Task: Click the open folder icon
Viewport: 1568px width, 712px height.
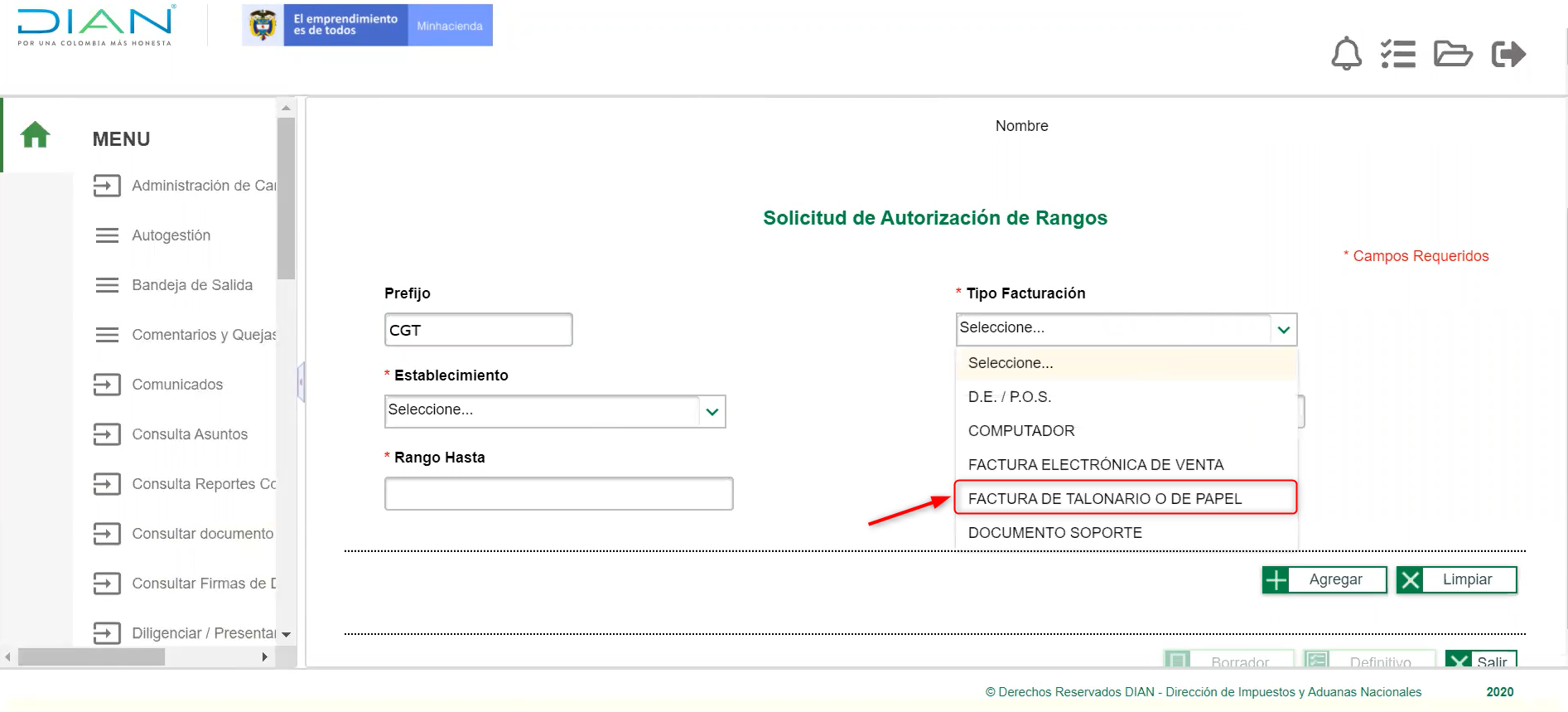Action: pos(1453,54)
